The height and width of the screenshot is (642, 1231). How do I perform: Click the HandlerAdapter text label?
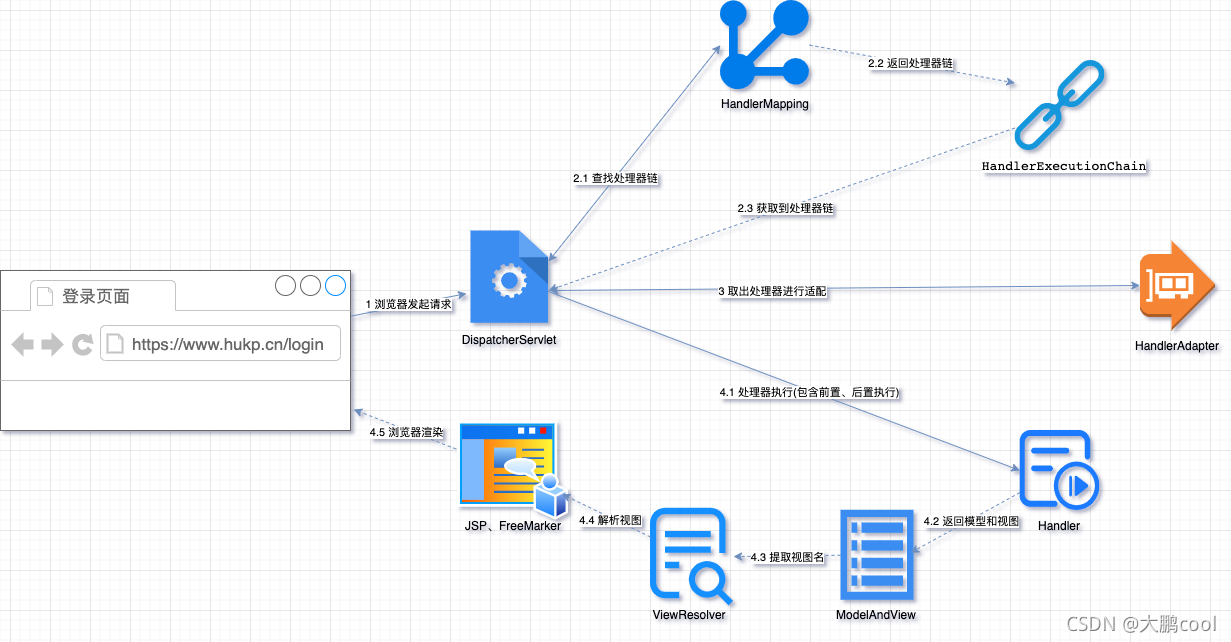[x=1177, y=346]
